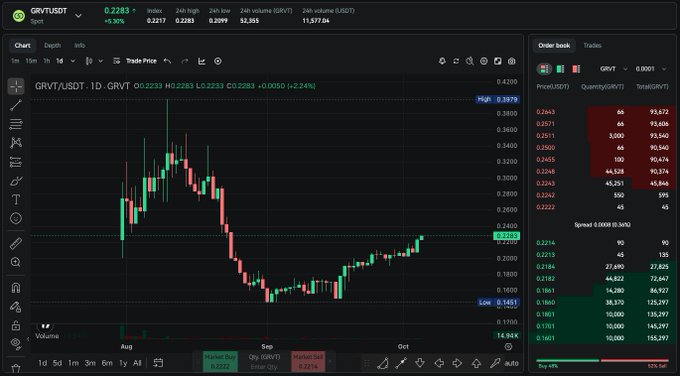The width and height of the screenshot is (680, 376).
Task: Open chart settings circle icon
Action: click(484, 61)
